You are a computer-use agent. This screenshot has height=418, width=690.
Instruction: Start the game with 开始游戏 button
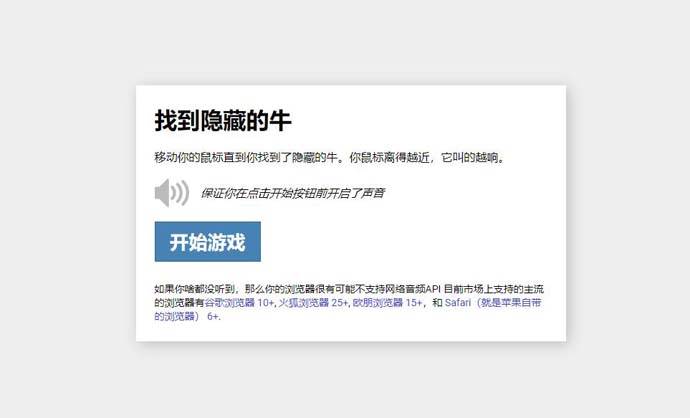(208, 242)
